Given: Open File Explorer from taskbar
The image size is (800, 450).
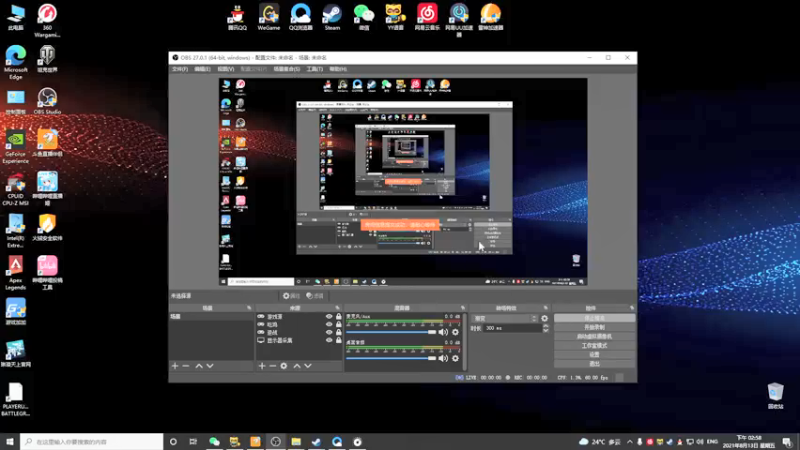Looking at the screenshot, I should [x=296, y=441].
